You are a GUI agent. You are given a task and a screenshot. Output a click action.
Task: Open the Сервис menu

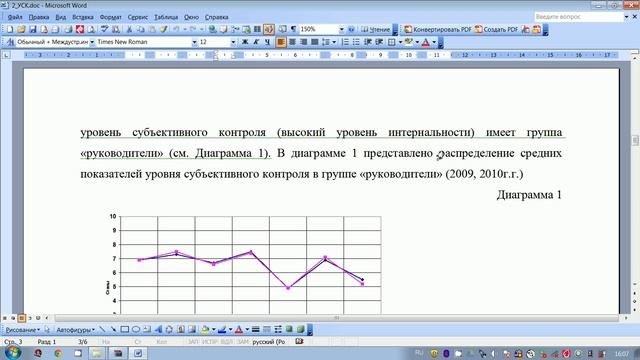coord(138,17)
